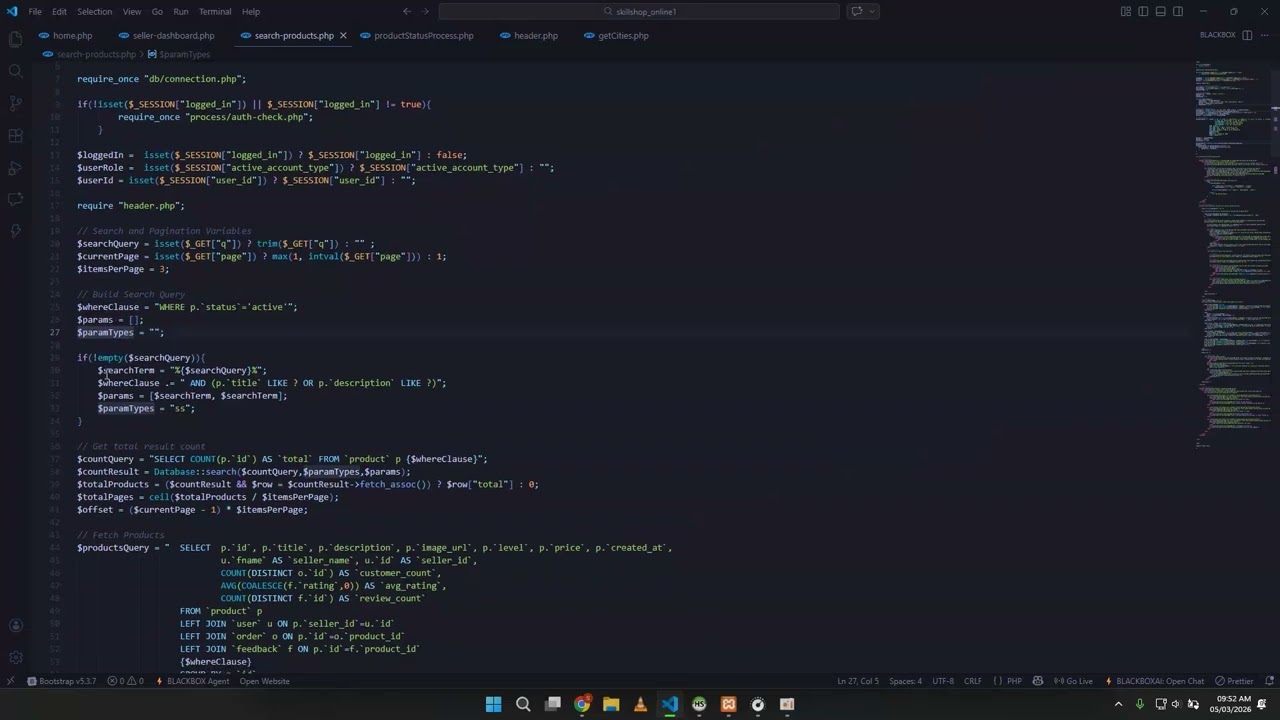Open the File menu
Image resolution: width=1280 pixels, height=720 pixels.
pyautogui.click(x=35, y=11)
